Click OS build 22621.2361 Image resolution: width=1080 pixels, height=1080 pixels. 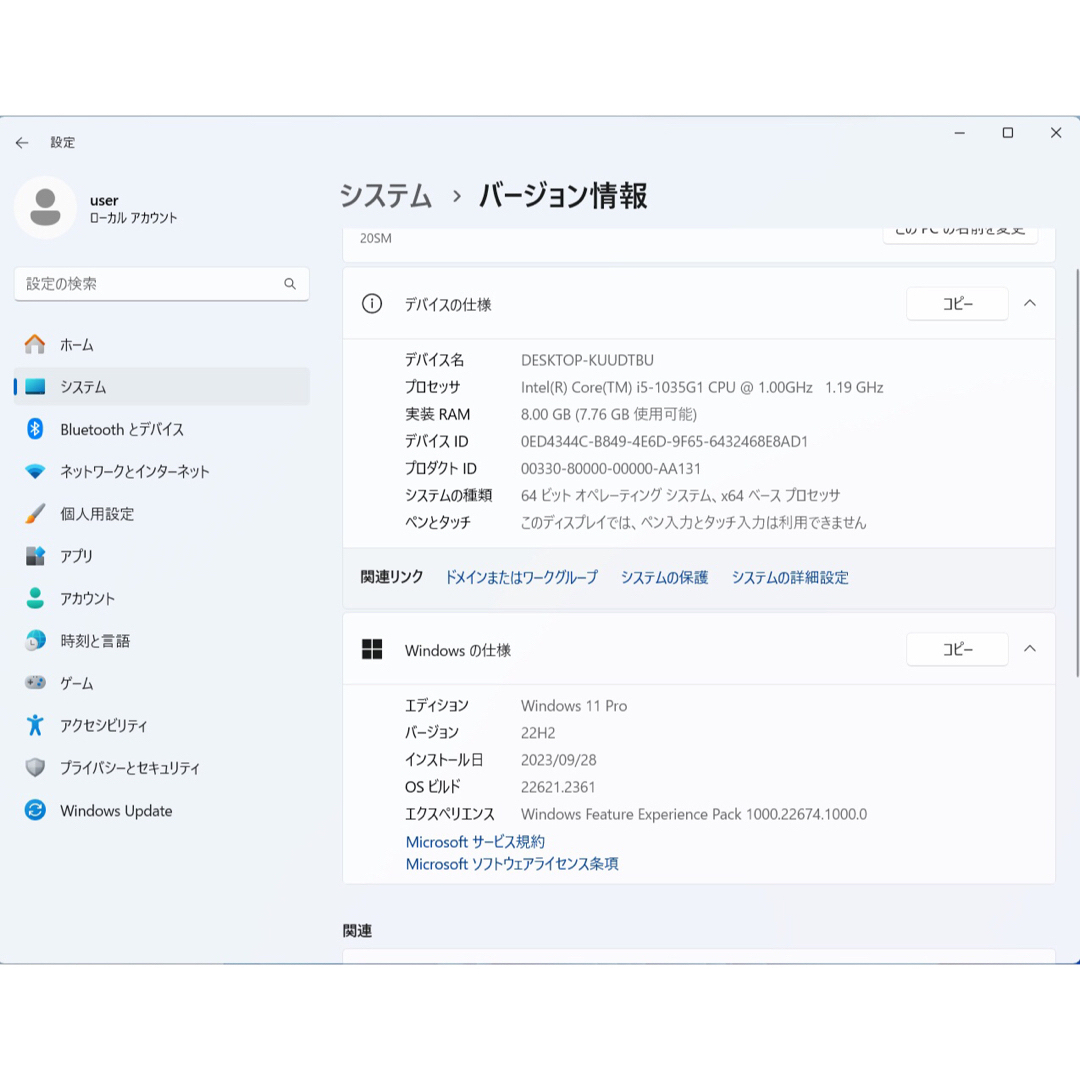tap(558, 787)
